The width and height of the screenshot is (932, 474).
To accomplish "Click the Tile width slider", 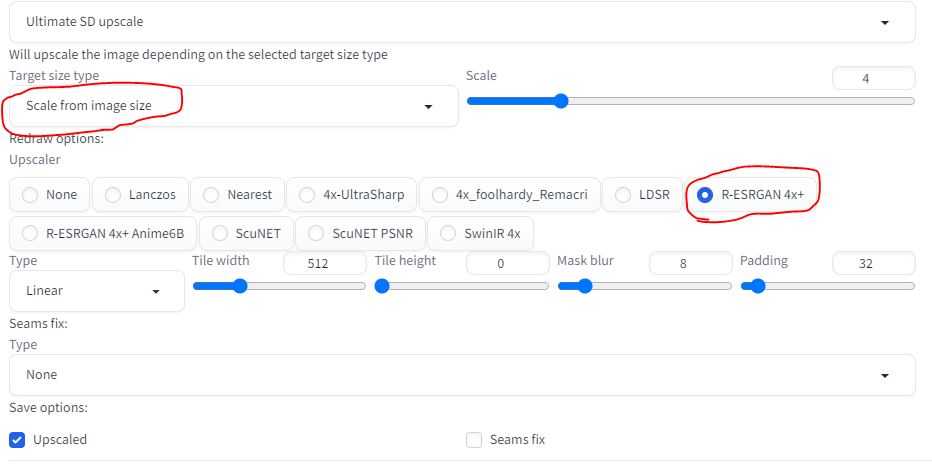I will [x=279, y=287].
